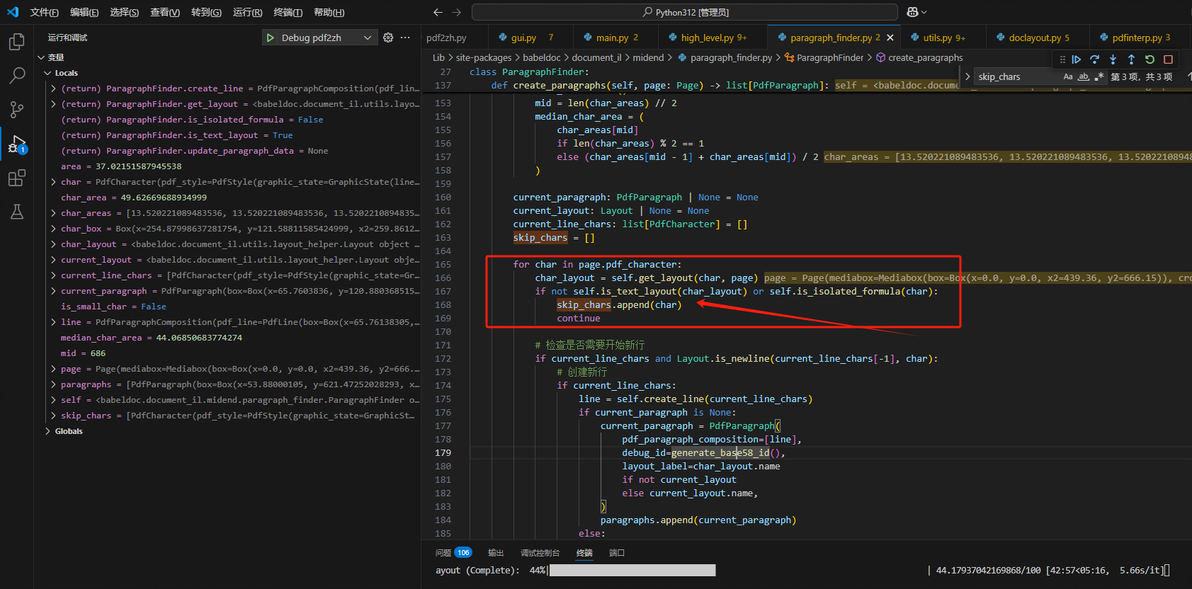Open the Testing flask view
Screen dimensions: 1192x589
(x=17, y=212)
